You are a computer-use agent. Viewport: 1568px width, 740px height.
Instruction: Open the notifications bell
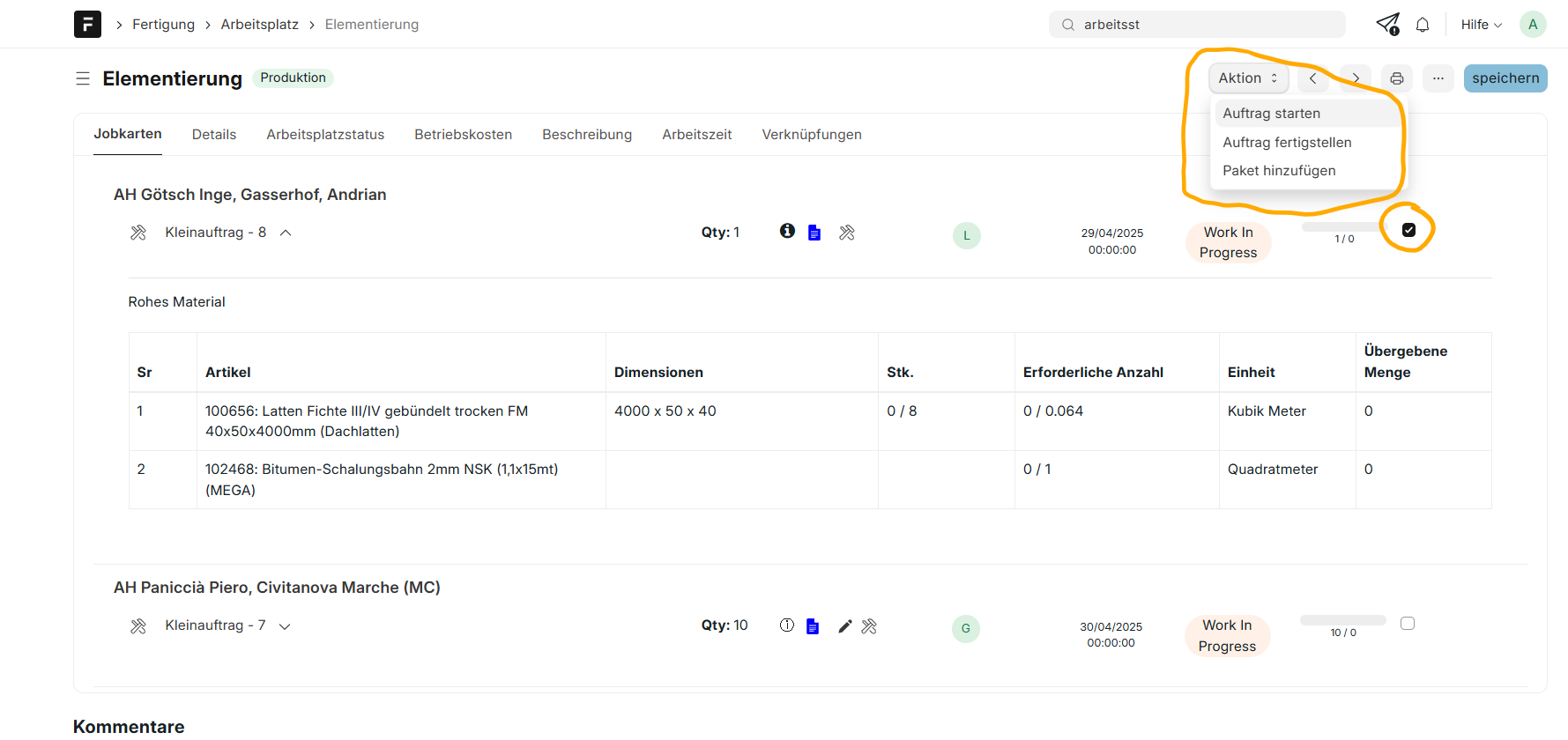pos(1422,25)
